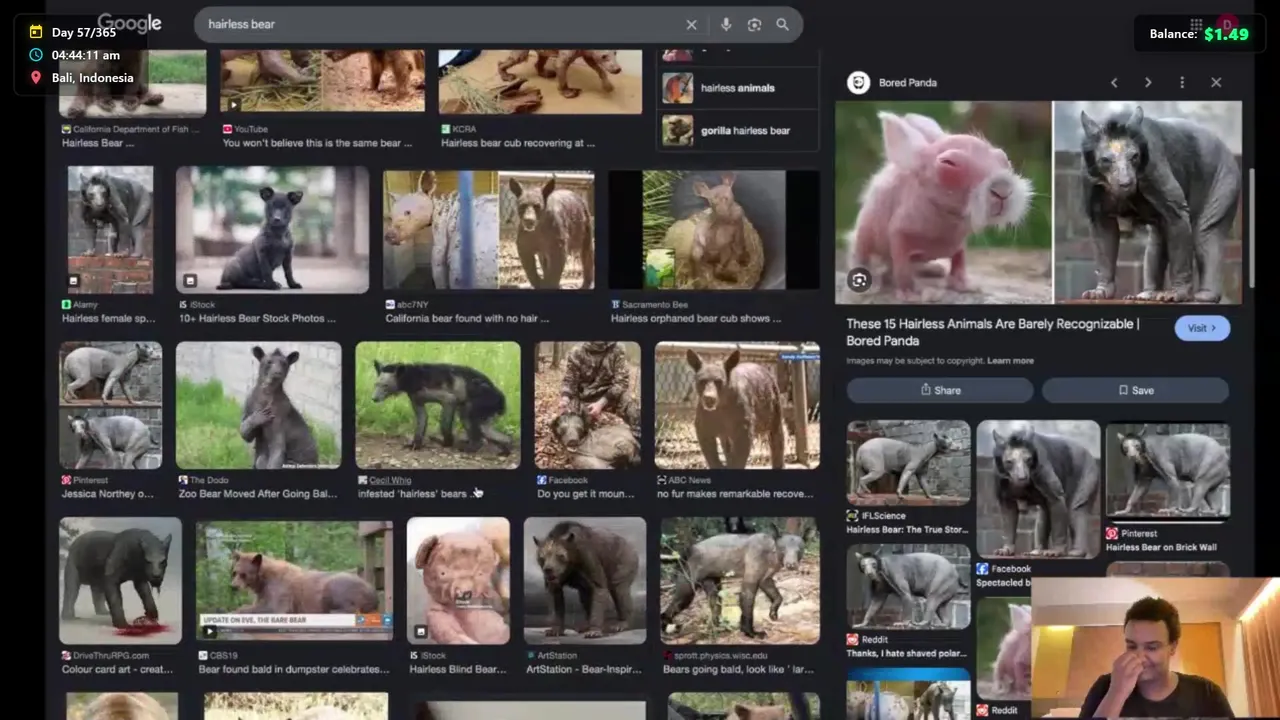Viewport: 1280px width, 720px height.
Task: Open the CBS19 bald bear dumpster video
Action: click(294, 580)
